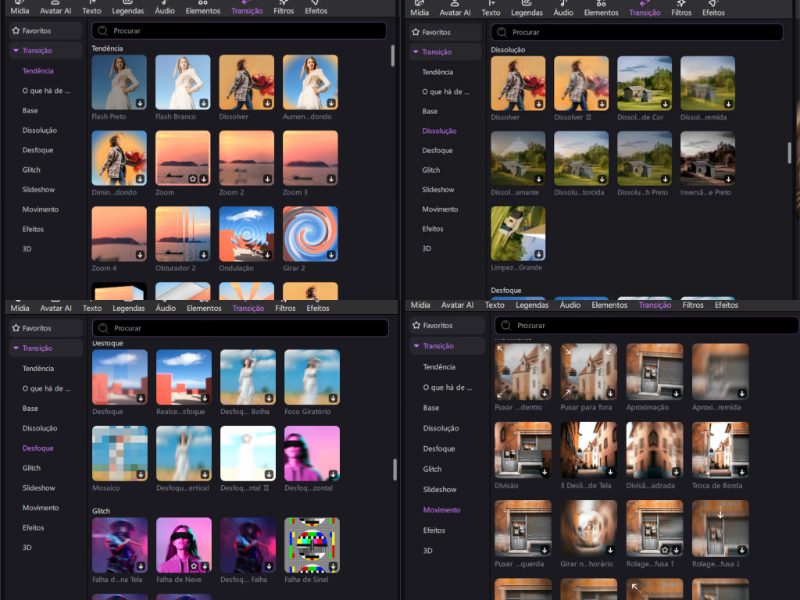
Task: Click download arrow on Ondulação thumbnail
Action: (x=267, y=255)
